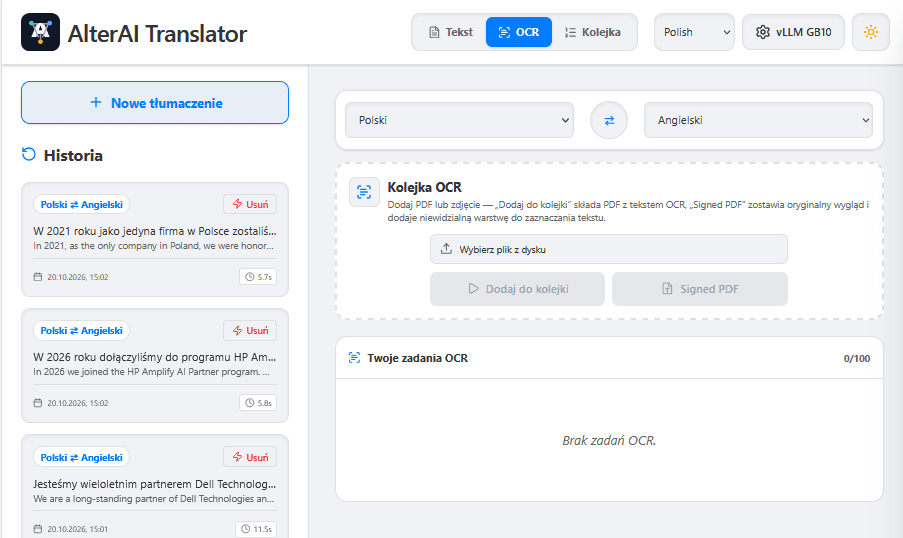Open history entry 'Jesteśmy wieloletnim partnerem Dell'
This screenshot has height=538, width=903.
click(154, 484)
